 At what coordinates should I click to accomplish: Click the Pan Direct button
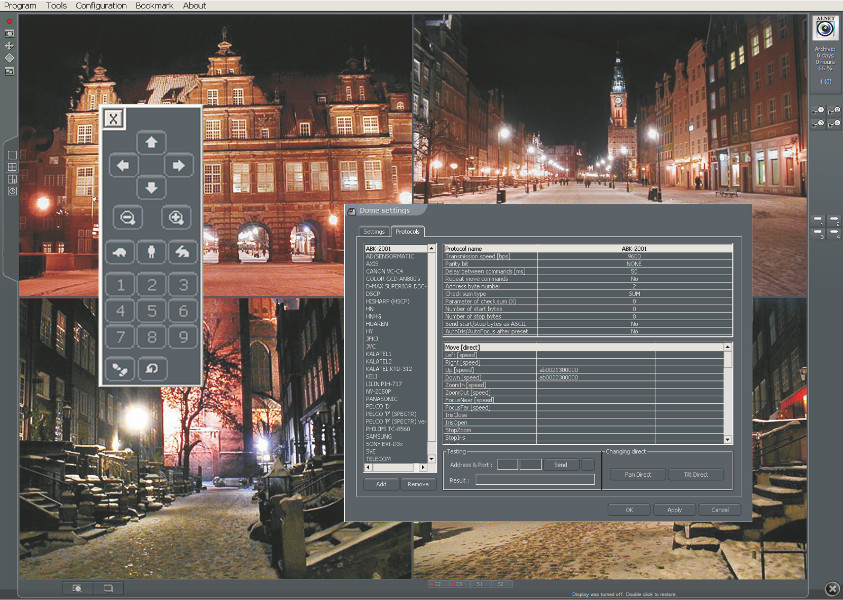click(636, 474)
